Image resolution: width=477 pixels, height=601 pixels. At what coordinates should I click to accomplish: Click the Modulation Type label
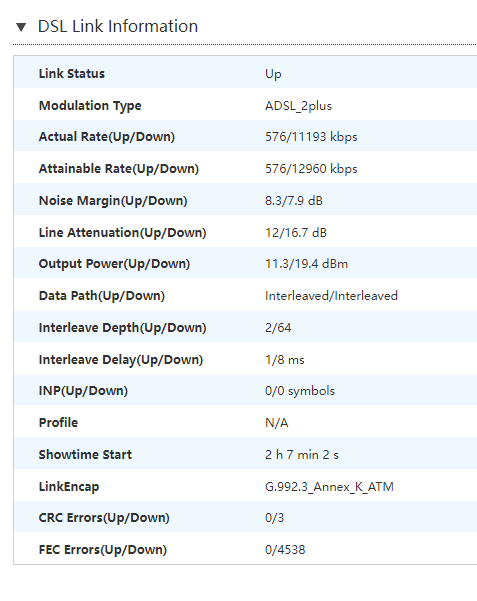[x=90, y=105]
